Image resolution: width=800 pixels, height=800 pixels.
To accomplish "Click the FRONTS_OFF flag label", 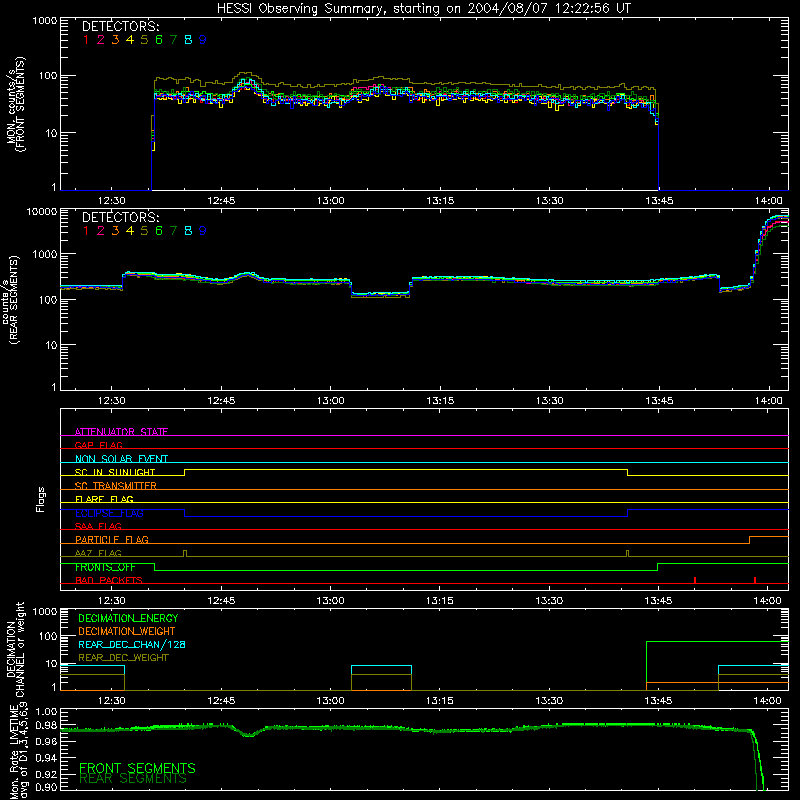I will [x=105, y=567].
